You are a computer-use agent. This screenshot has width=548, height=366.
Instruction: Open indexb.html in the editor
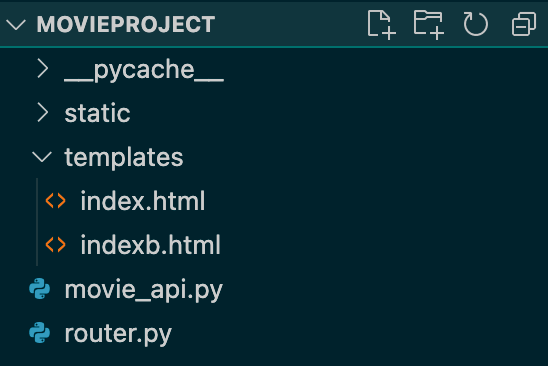click(151, 245)
